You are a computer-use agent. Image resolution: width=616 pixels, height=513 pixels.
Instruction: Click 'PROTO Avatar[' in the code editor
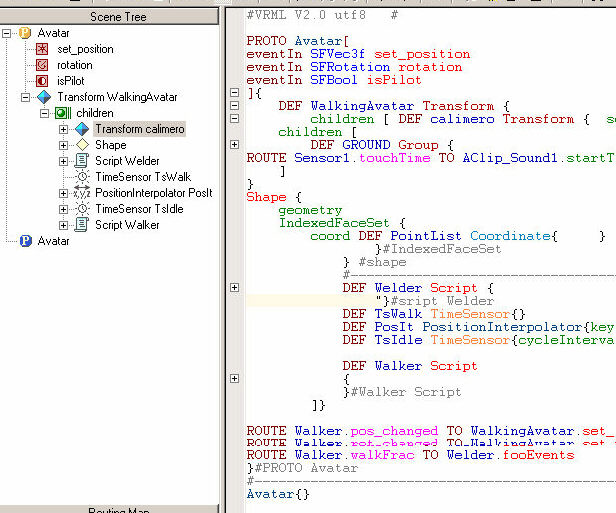tap(297, 41)
